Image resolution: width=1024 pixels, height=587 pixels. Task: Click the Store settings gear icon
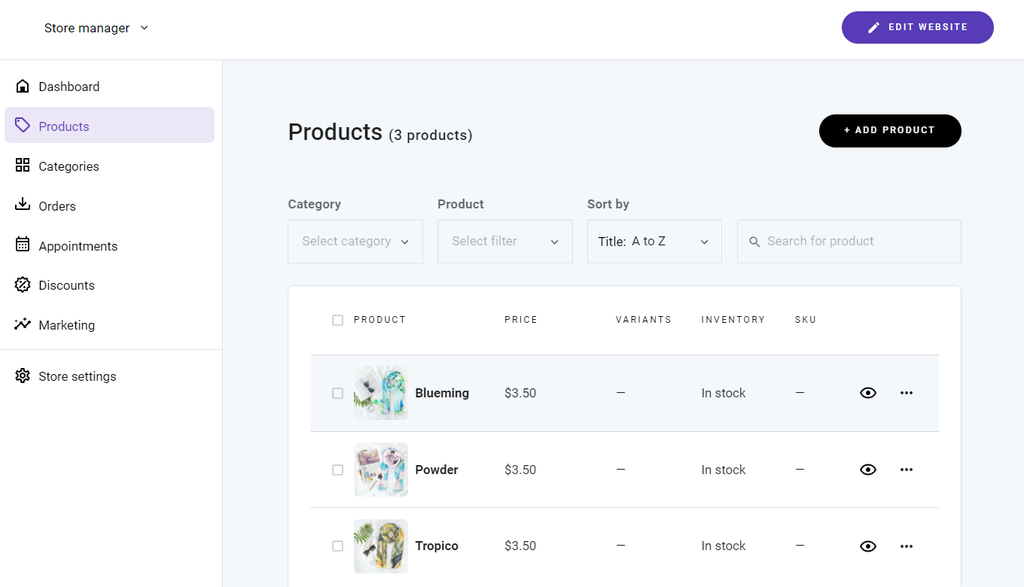coord(23,376)
